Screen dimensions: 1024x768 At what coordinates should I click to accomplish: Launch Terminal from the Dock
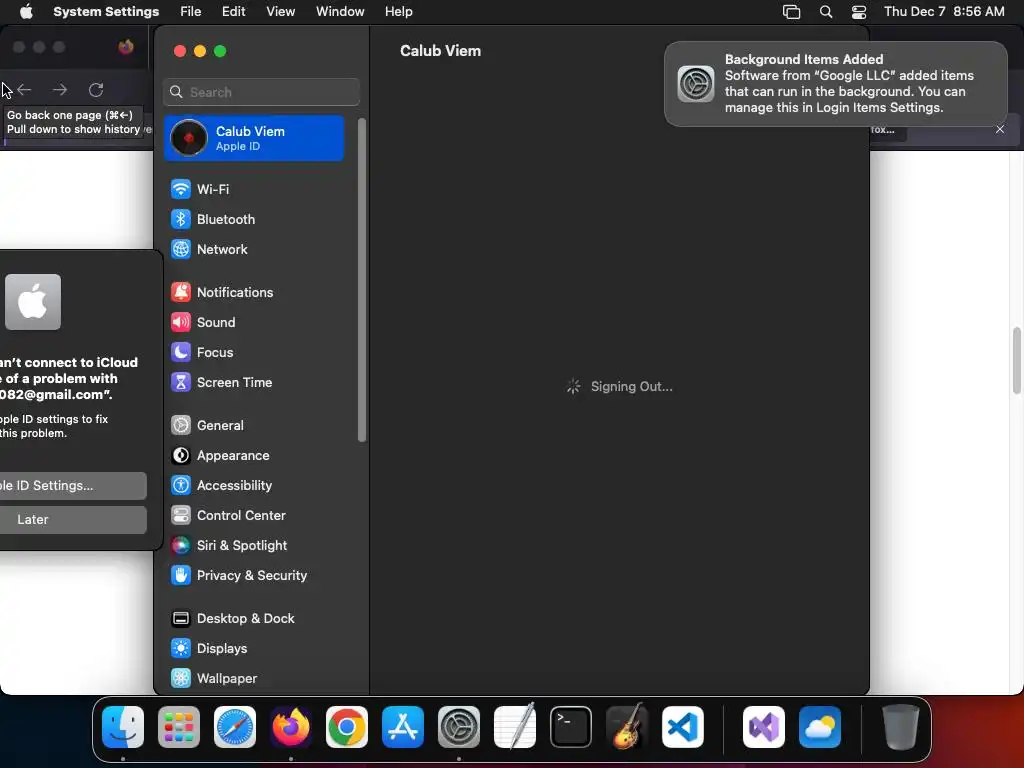571,727
